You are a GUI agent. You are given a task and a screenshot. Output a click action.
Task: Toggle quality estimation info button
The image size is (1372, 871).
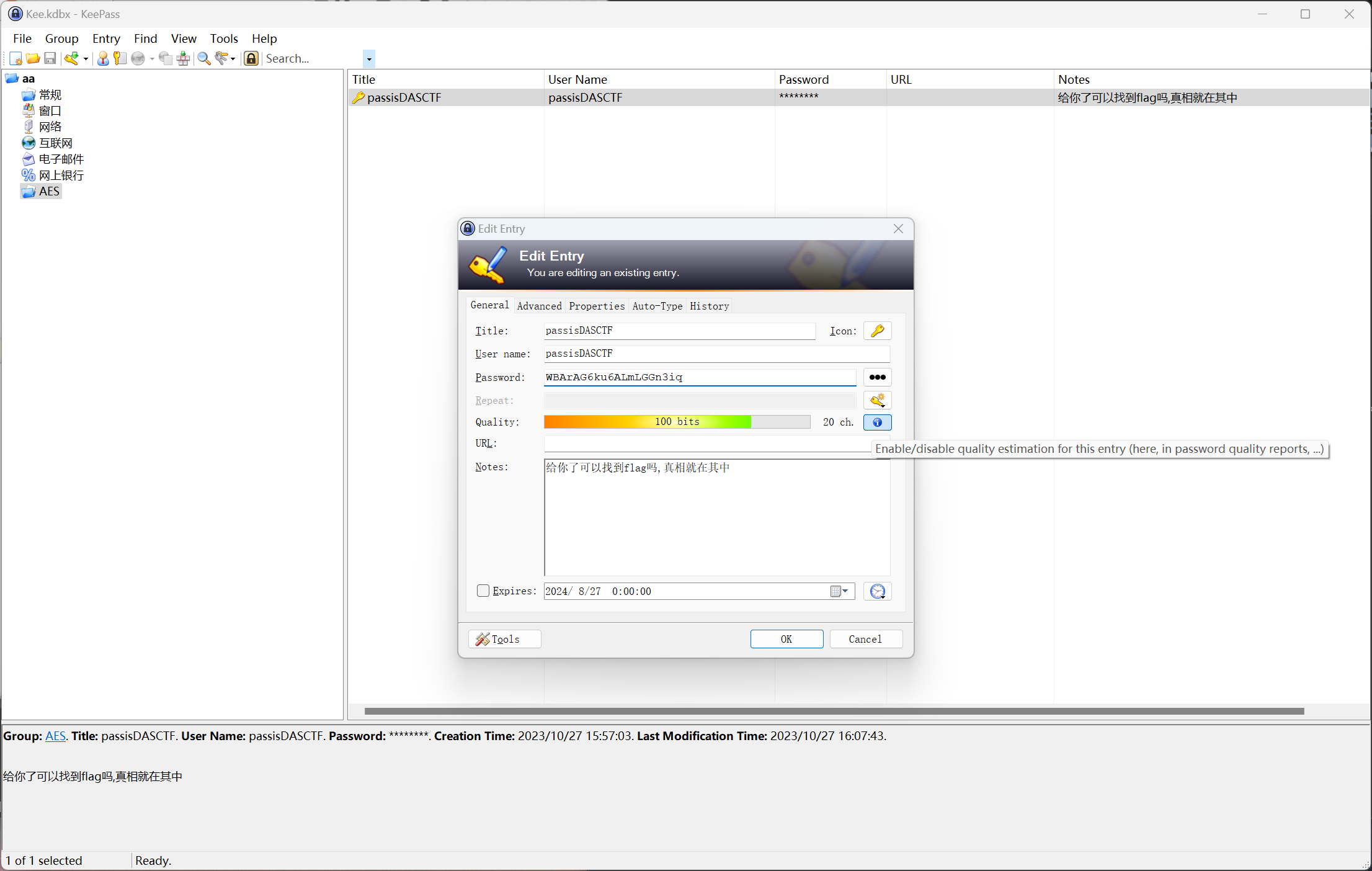click(x=878, y=422)
